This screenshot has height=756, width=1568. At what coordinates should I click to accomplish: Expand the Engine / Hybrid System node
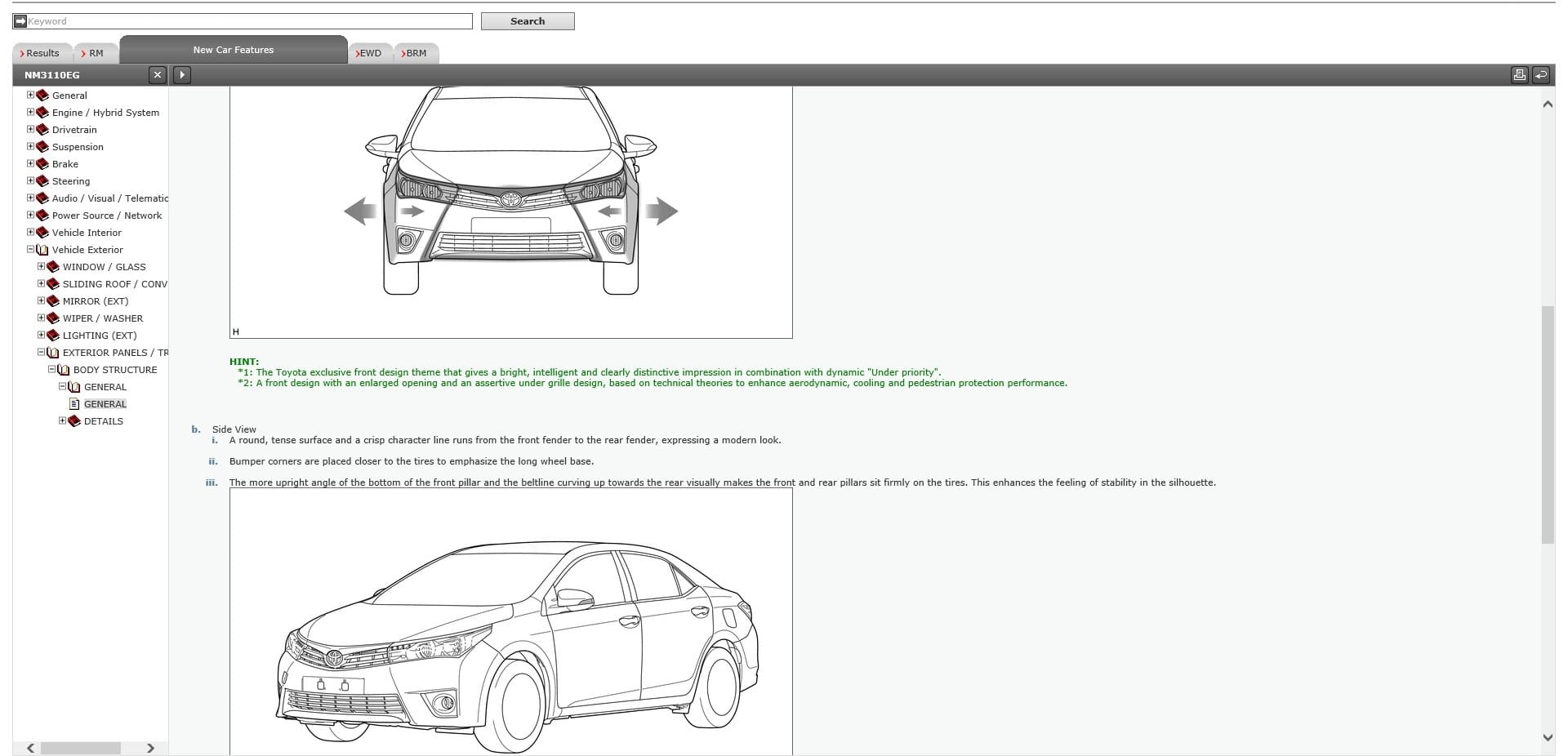coord(30,112)
